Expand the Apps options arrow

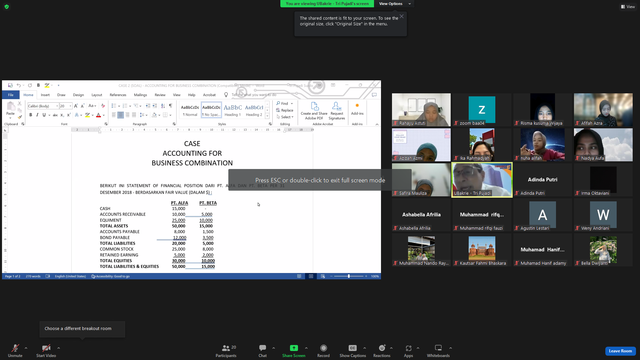418,348
